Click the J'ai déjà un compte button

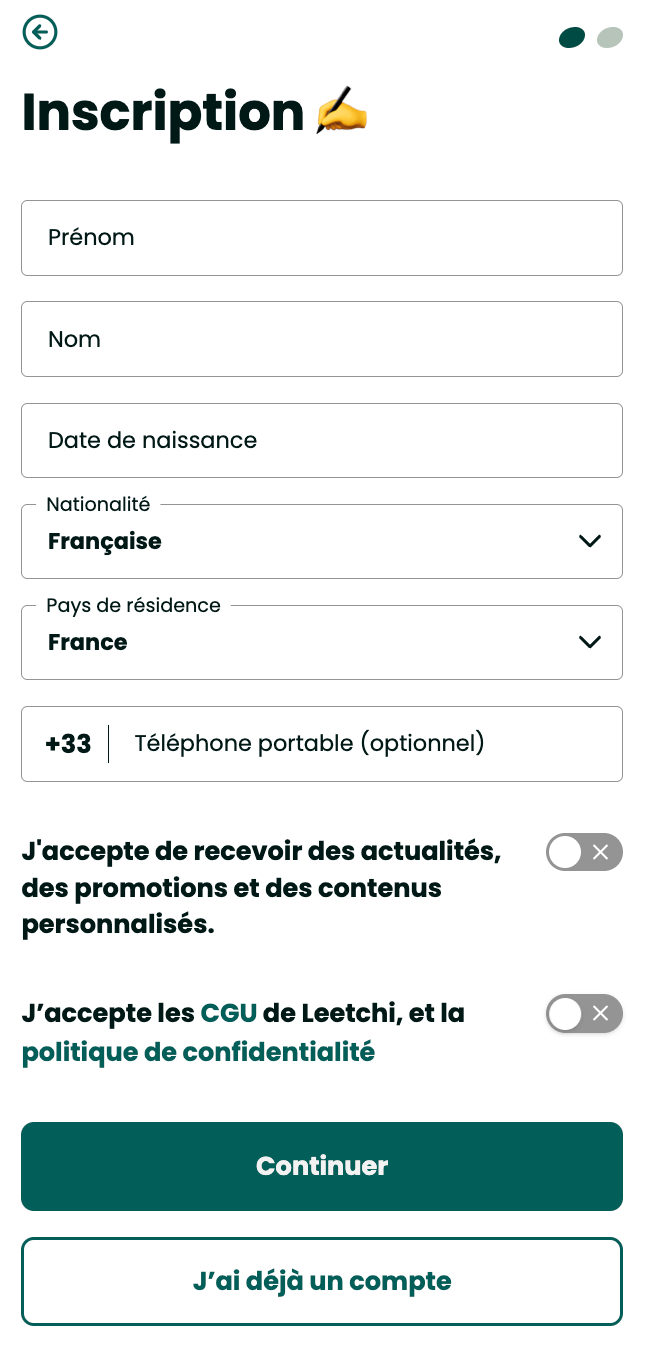pos(322,1281)
